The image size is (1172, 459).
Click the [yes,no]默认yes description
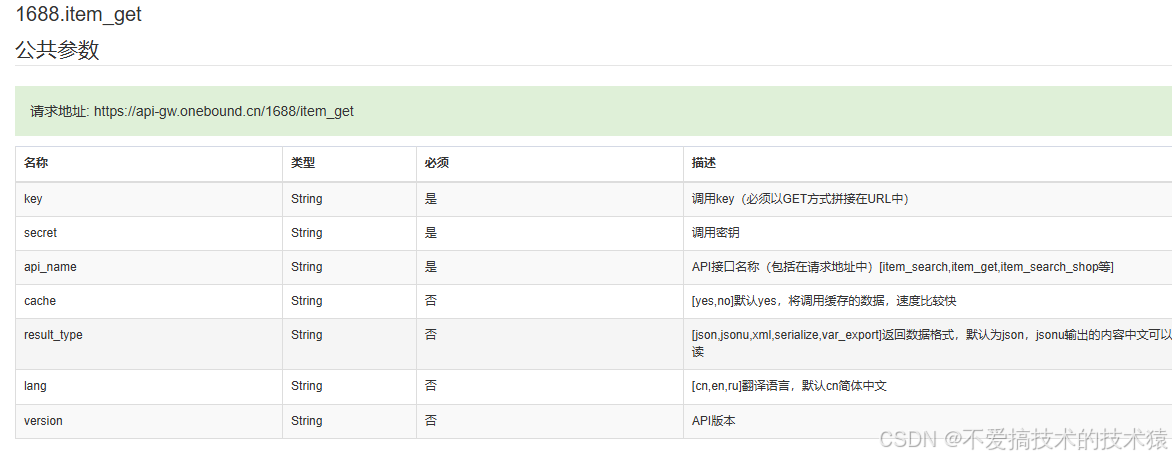(x=824, y=301)
